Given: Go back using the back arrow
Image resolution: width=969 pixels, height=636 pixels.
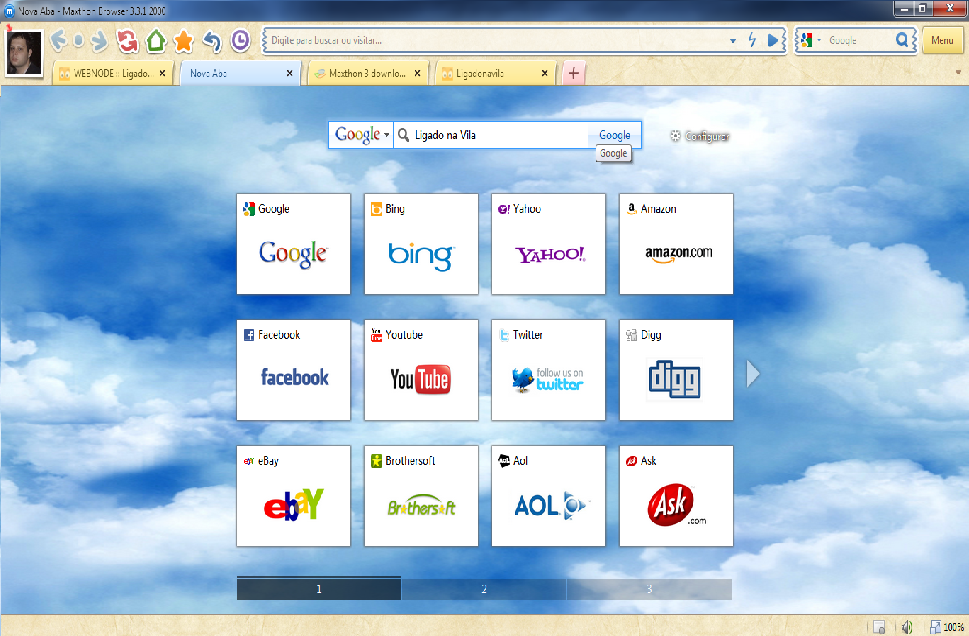Looking at the screenshot, I should [58, 41].
